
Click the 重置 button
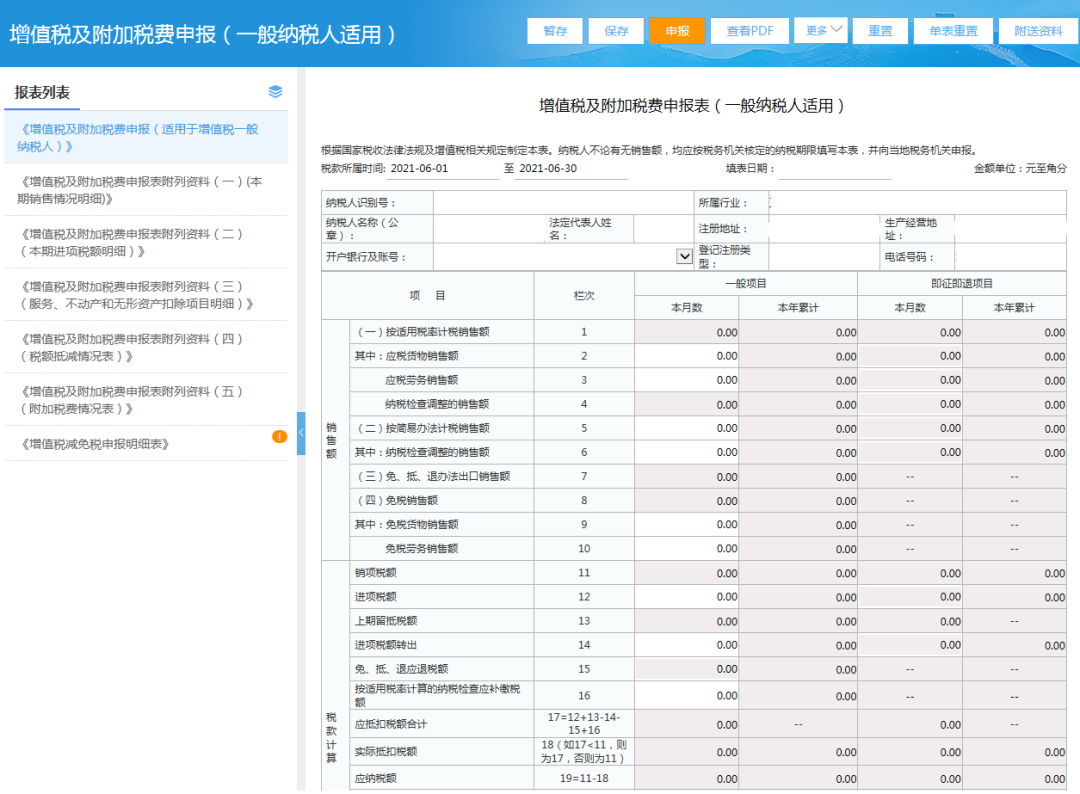pos(880,31)
